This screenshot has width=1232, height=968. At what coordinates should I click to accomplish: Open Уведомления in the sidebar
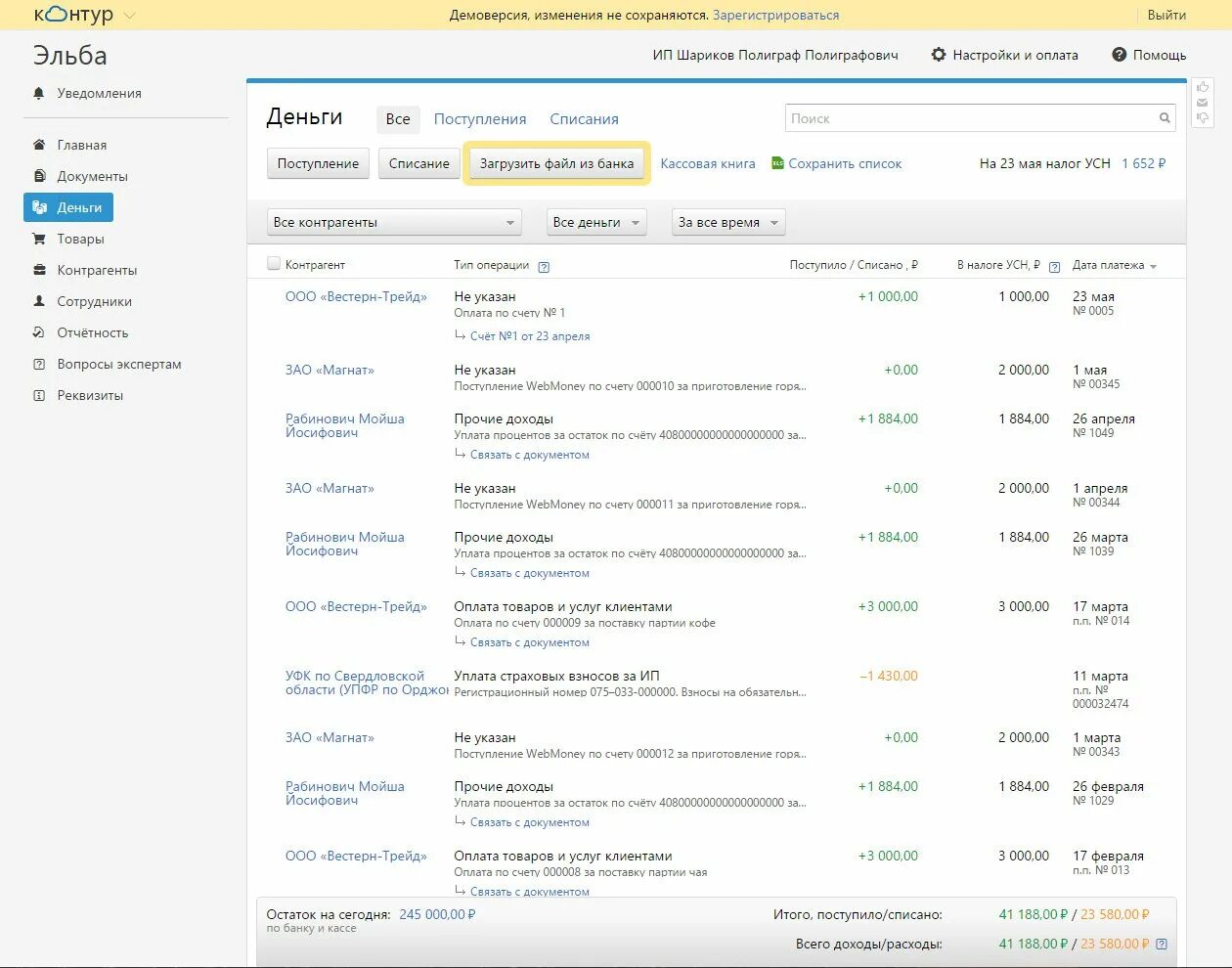coord(99,93)
